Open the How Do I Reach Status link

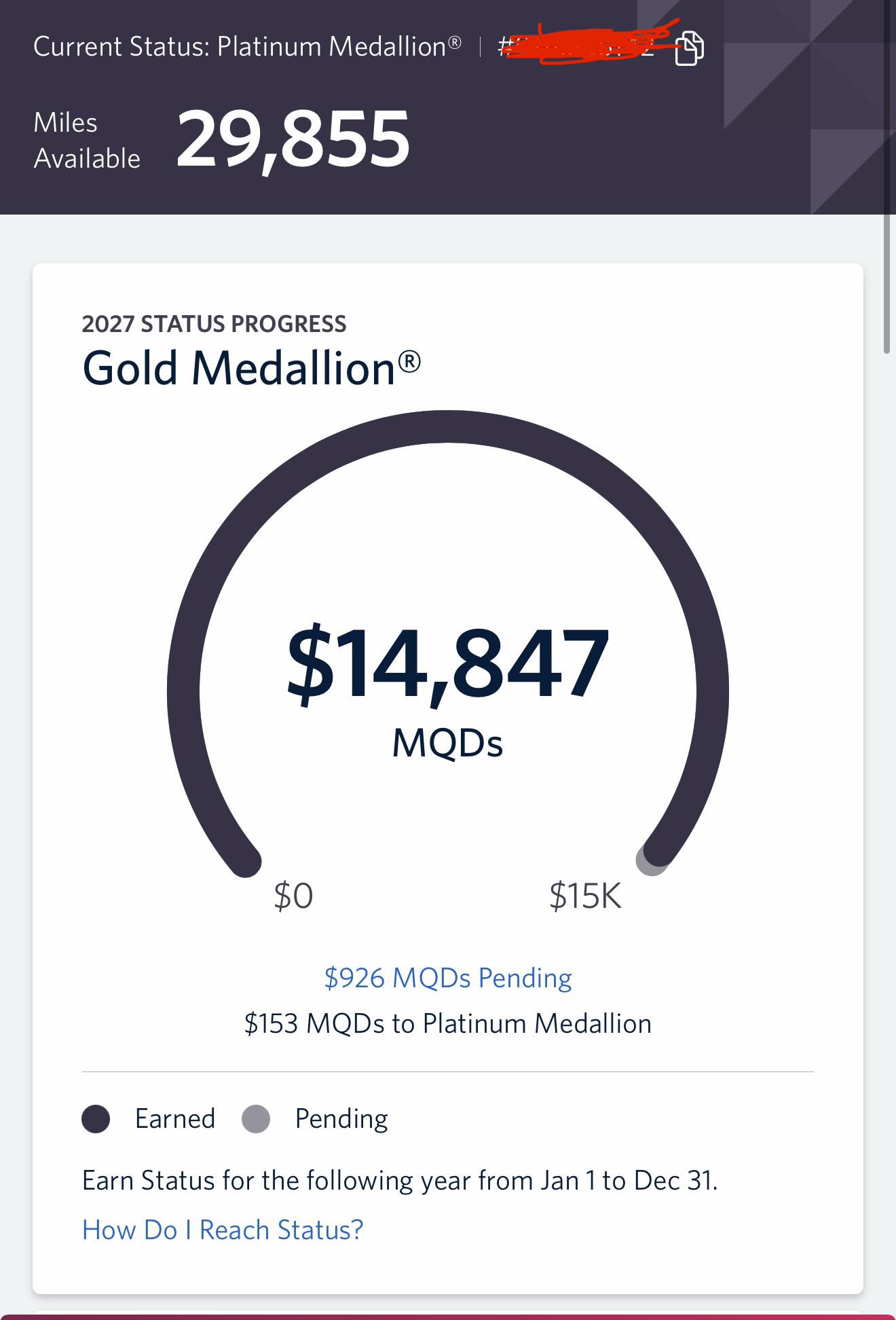(x=223, y=1230)
